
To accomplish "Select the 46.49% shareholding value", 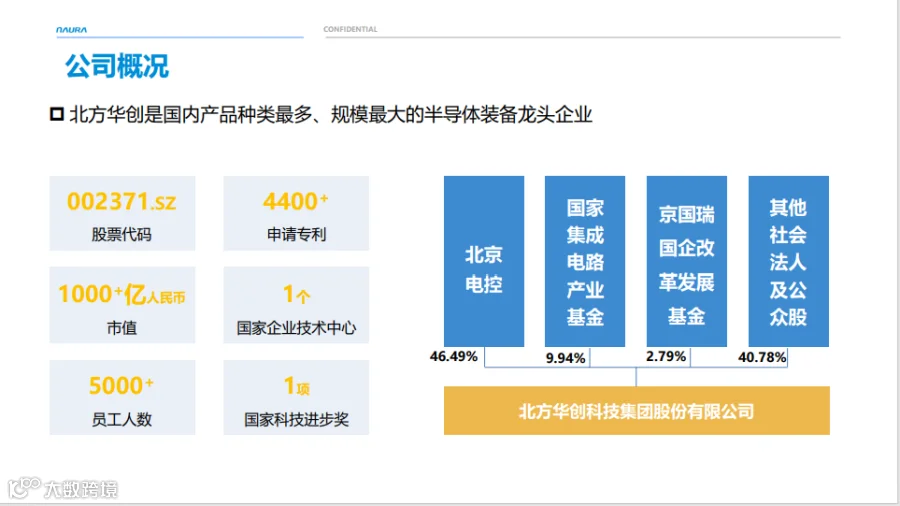I will (x=453, y=356).
